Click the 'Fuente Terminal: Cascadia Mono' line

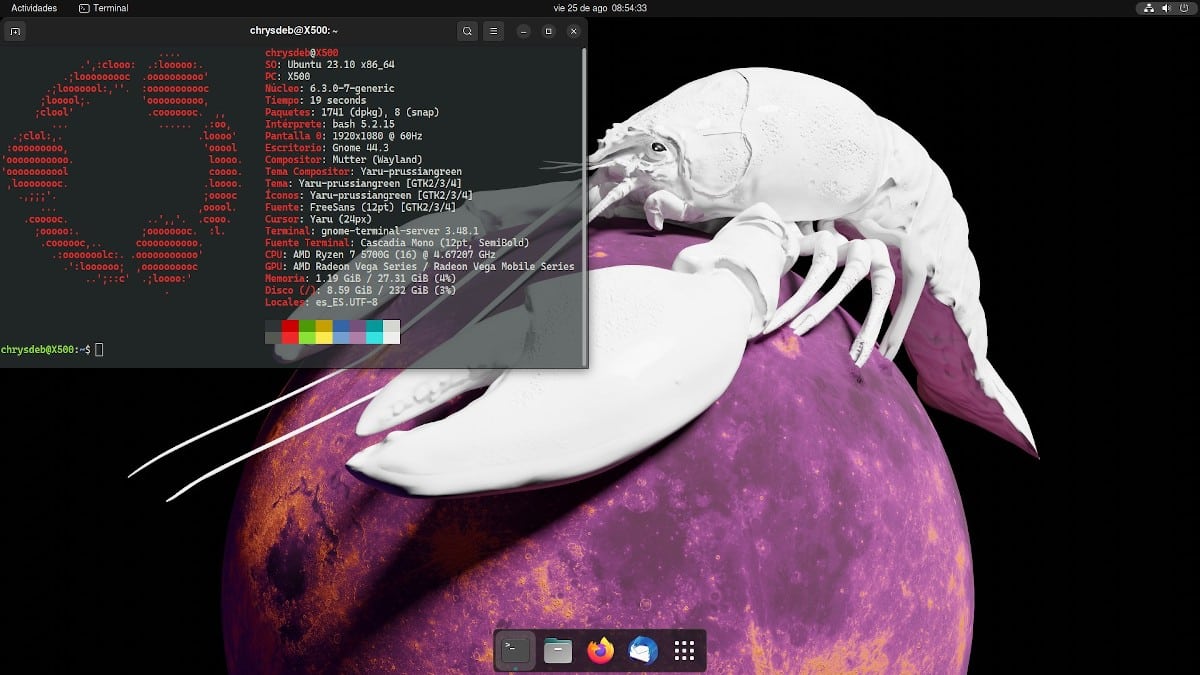click(397, 243)
